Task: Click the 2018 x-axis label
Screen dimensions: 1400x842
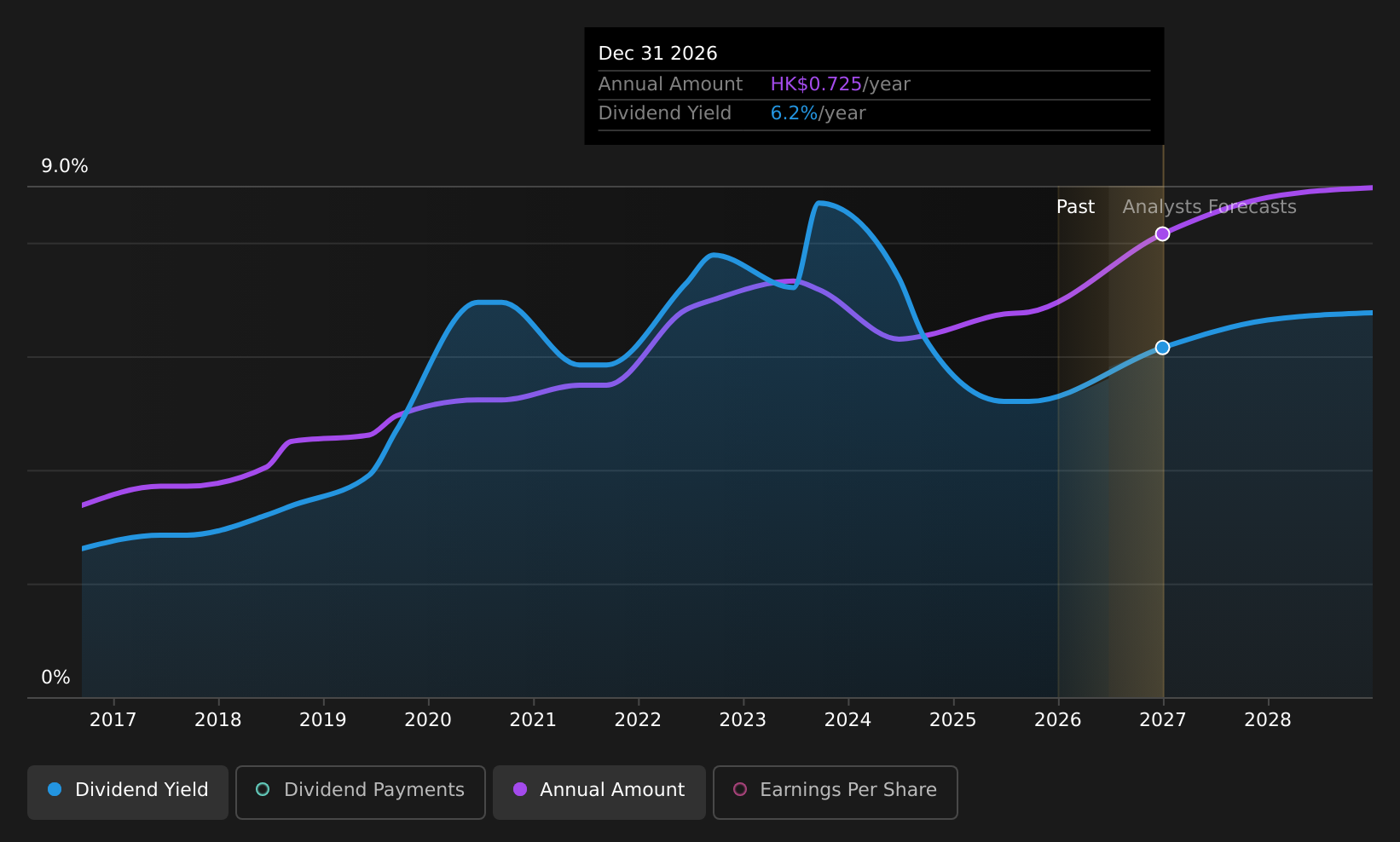Action: coord(218,720)
